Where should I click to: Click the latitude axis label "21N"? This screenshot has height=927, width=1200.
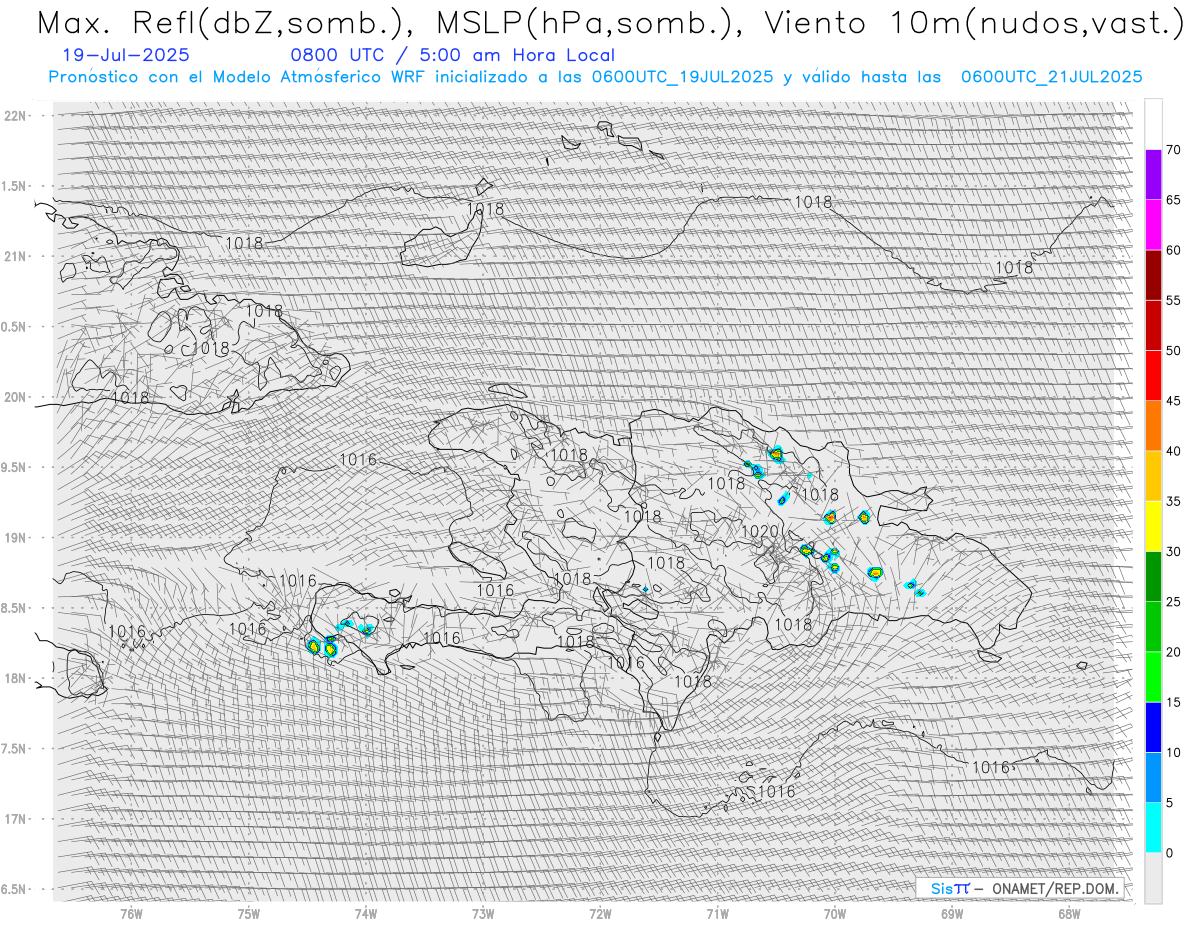tap(15, 256)
